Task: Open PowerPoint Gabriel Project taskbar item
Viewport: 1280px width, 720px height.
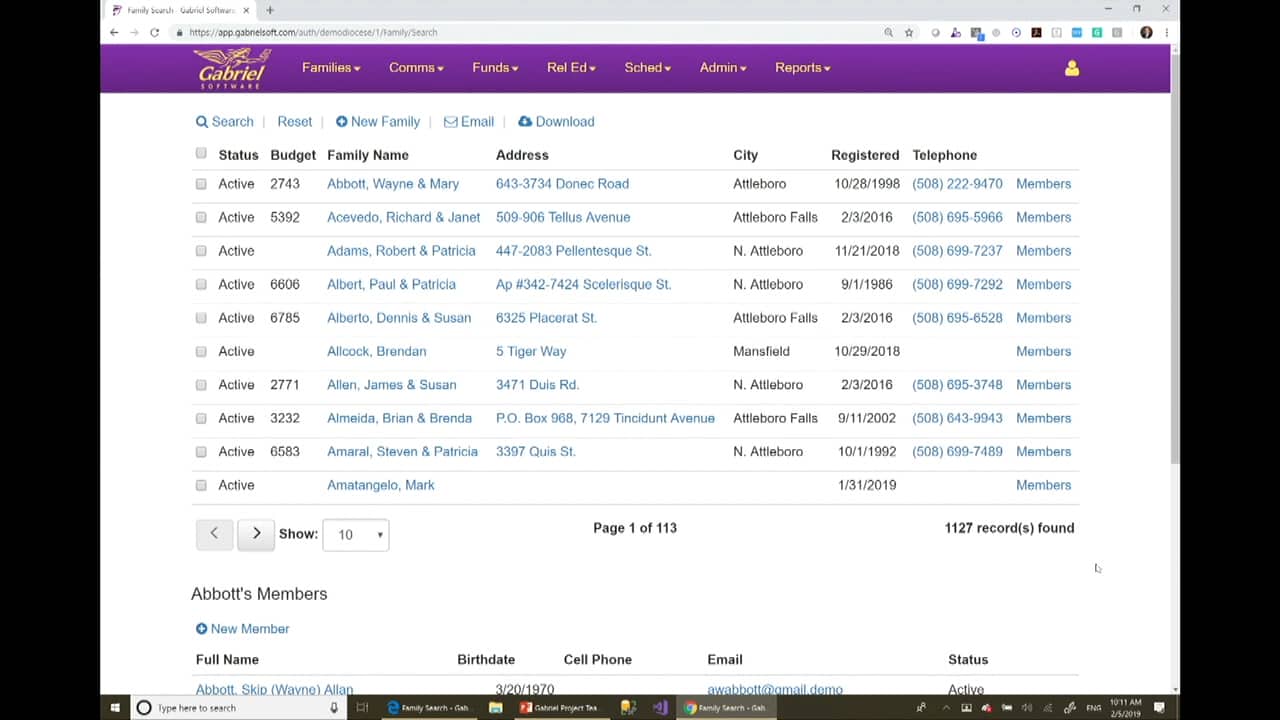Action: pyautogui.click(x=560, y=707)
